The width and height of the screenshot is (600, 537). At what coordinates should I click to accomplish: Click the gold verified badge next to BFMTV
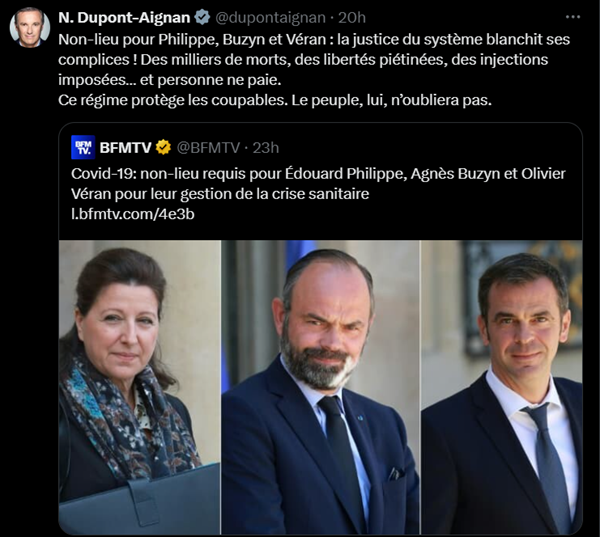tap(163, 147)
